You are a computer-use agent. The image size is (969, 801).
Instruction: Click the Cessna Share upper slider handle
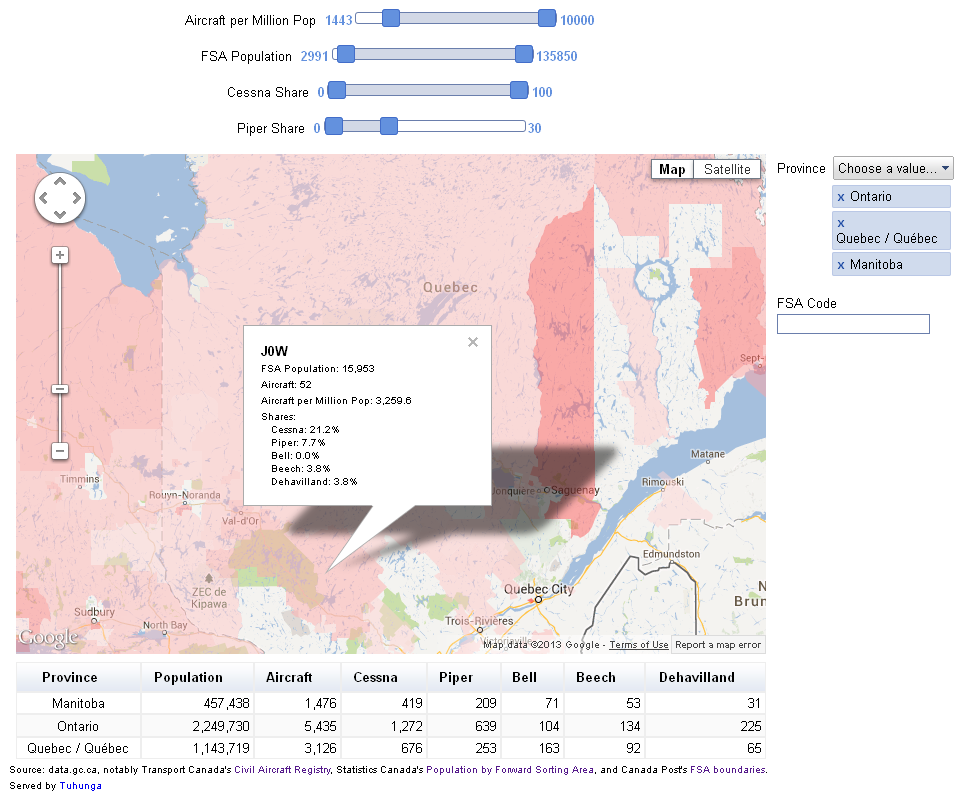pos(519,90)
